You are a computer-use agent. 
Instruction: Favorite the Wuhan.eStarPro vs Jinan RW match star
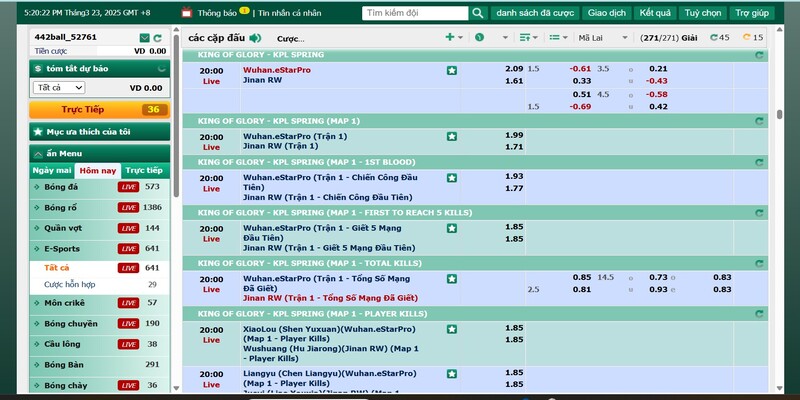(x=452, y=70)
